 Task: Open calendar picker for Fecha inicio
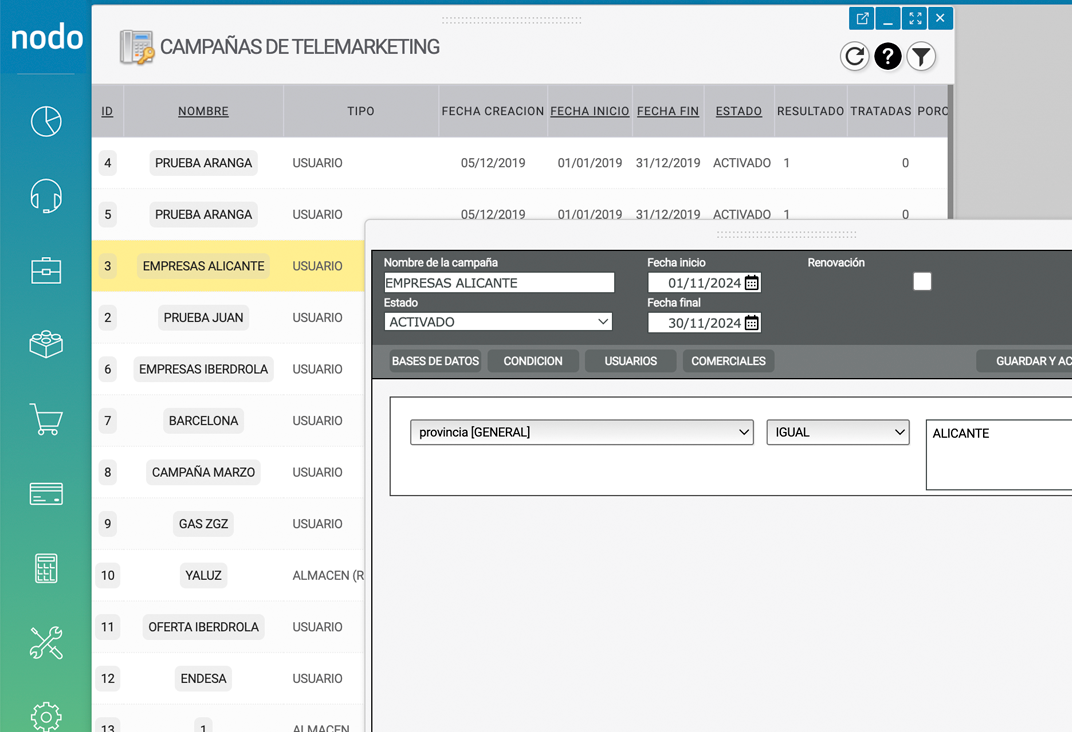coord(751,283)
